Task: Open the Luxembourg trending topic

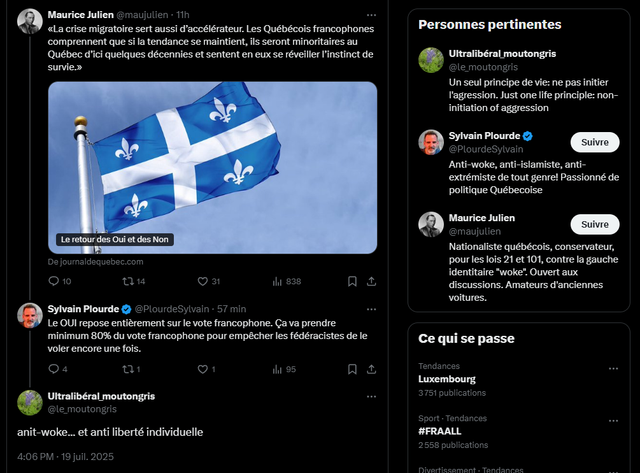Action: (447, 379)
